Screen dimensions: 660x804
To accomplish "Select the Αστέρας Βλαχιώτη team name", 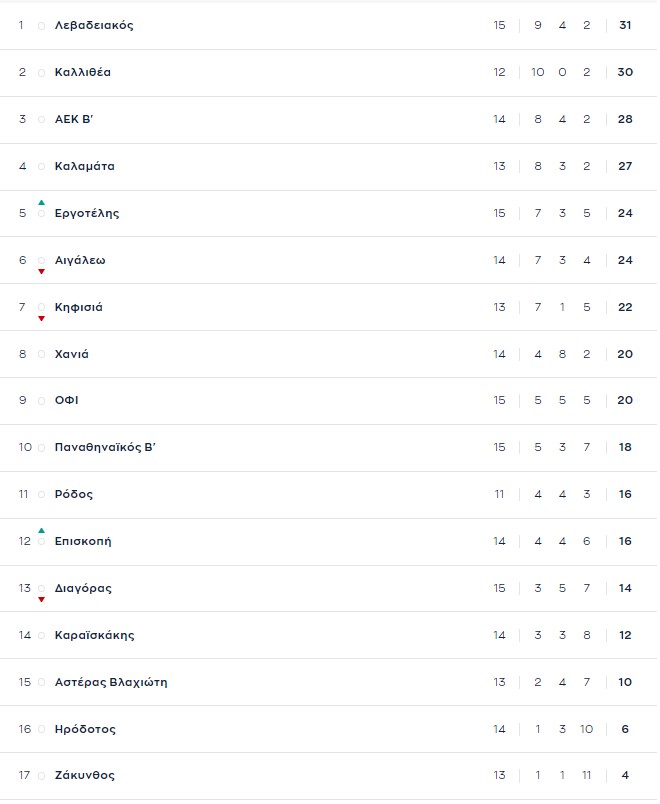I will pos(111,683).
